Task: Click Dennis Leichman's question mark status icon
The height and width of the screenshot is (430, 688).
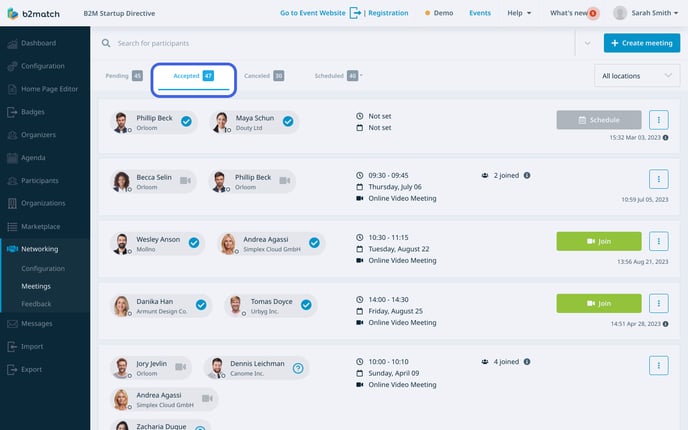Action: click(x=298, y=368)
